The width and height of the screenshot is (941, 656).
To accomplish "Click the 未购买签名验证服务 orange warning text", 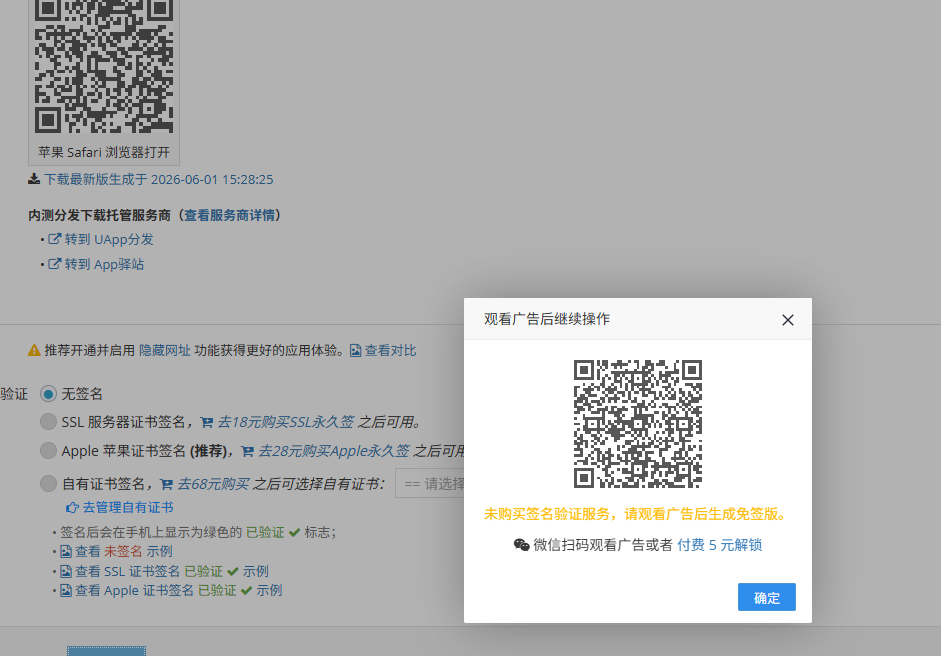I will (x=637, y=514).
